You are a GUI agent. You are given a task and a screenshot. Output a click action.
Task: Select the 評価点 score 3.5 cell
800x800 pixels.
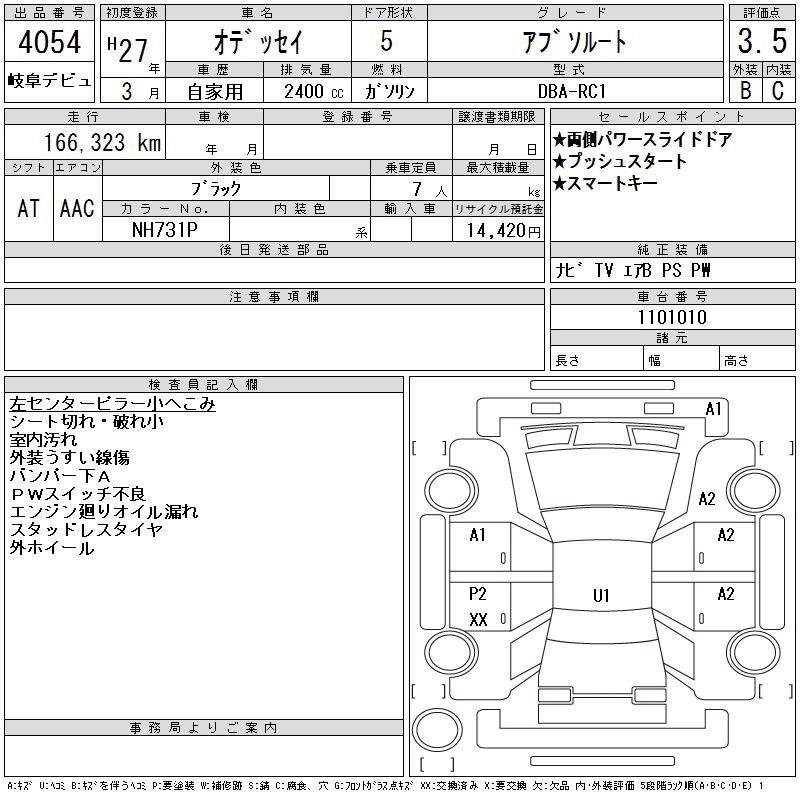coord(761,42)
